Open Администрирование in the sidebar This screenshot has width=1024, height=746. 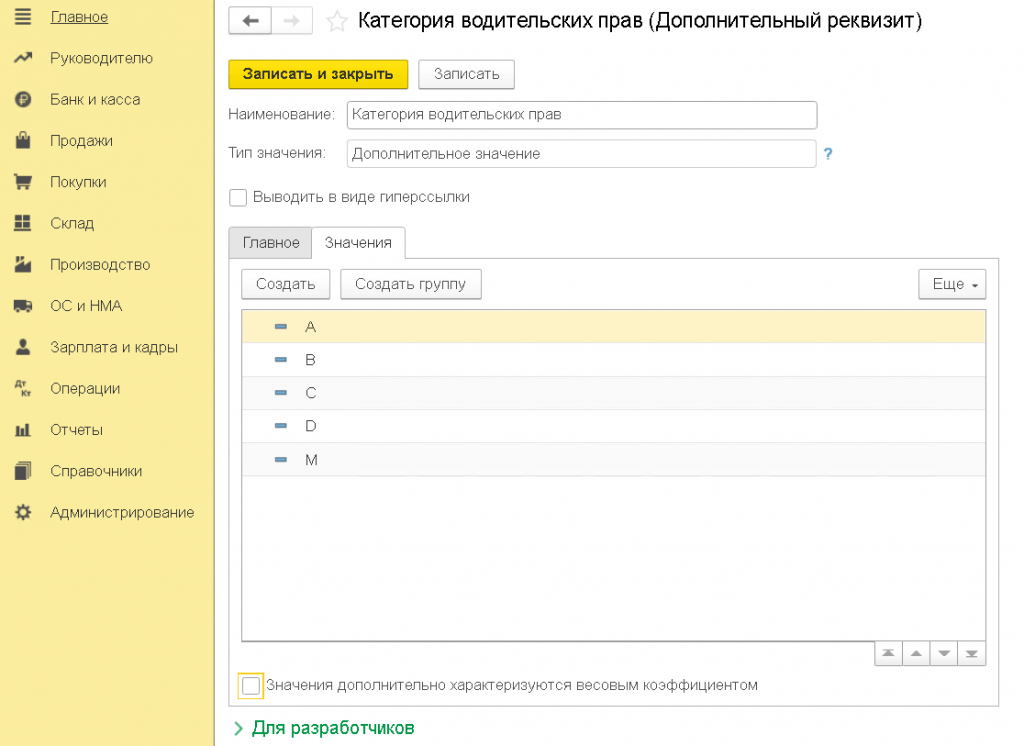click(122, 512)
